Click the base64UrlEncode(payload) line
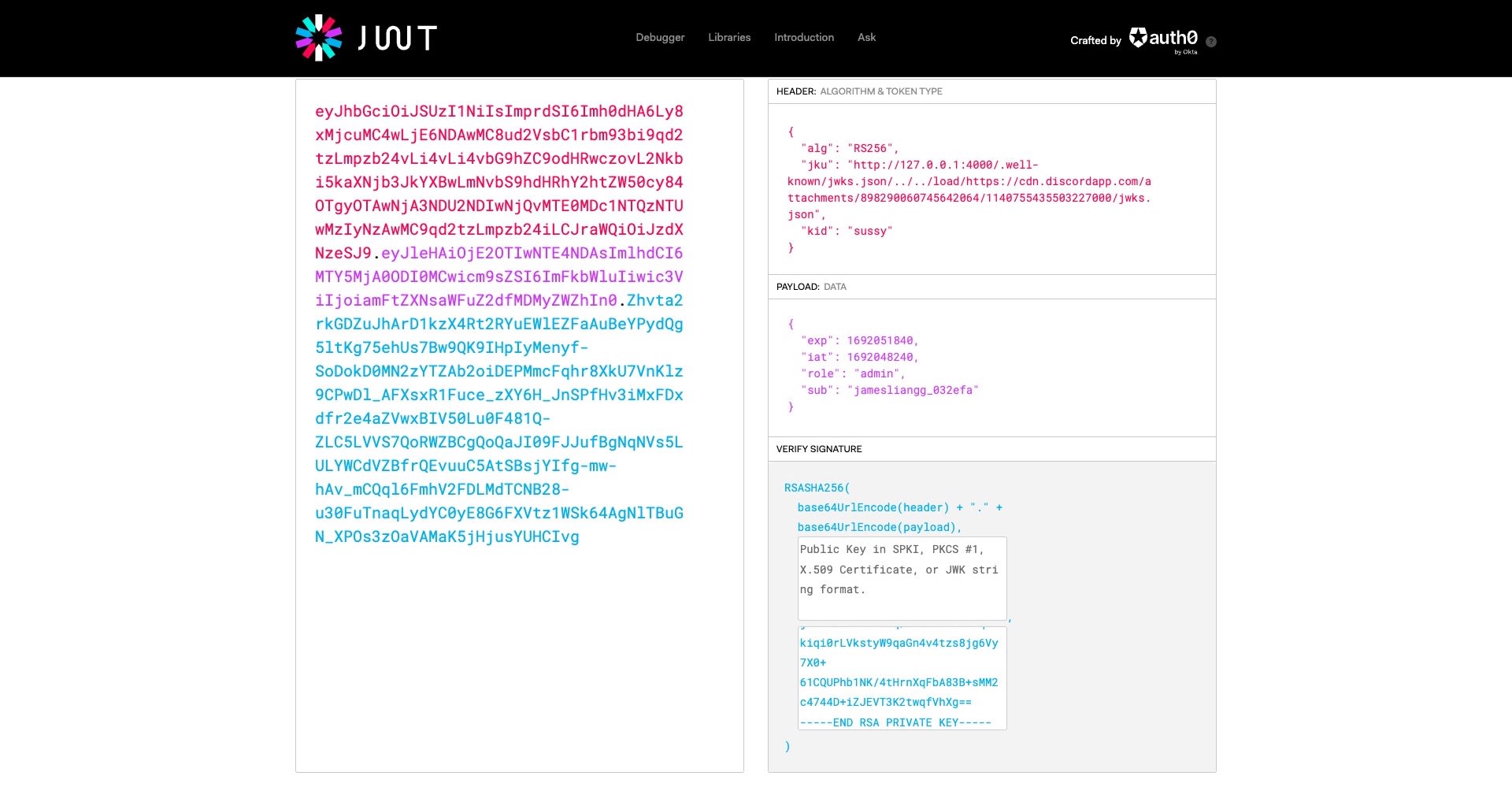The image size is (1512, 787). [x=880, y=527]
